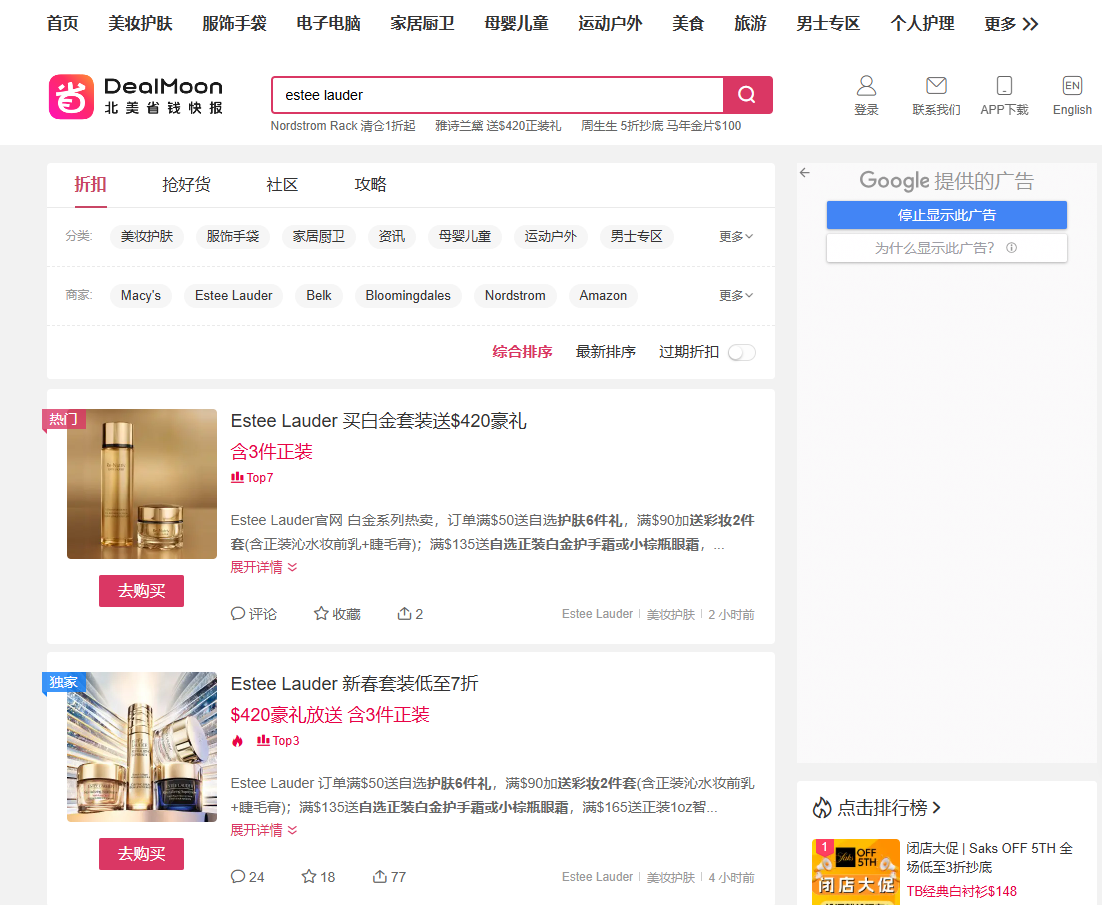Share the 新春套装 deal showing 77

[389, 876]
